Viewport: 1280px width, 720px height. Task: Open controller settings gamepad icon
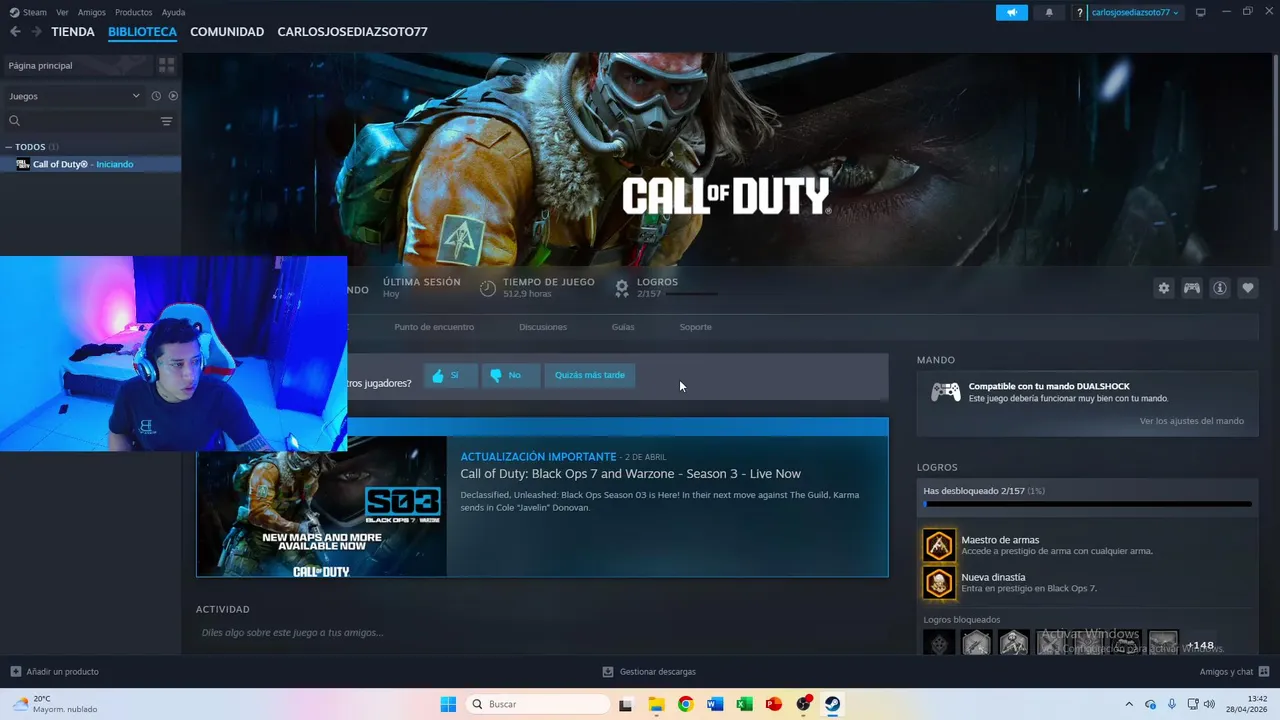(1192, 288)
